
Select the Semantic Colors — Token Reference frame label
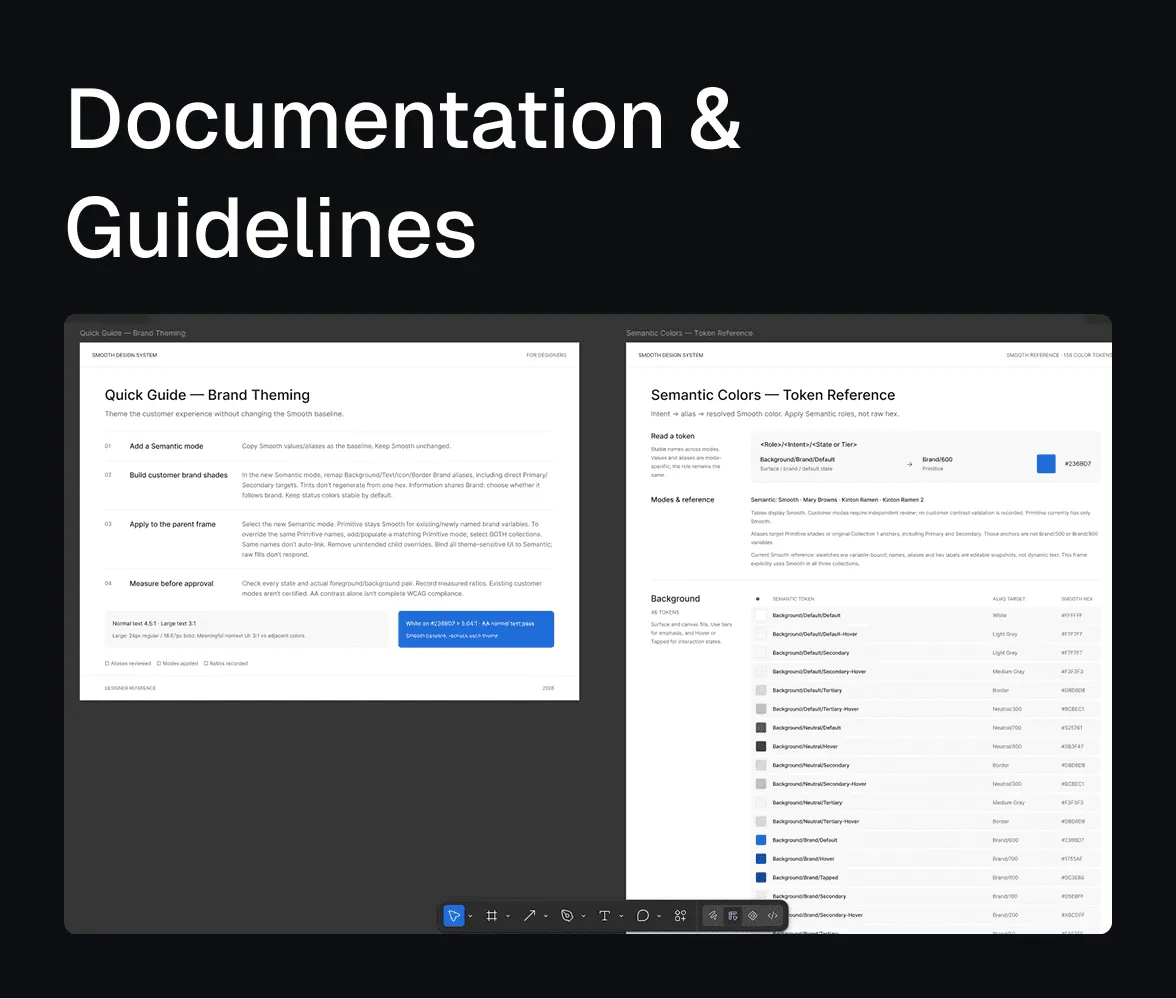point(689,333)
